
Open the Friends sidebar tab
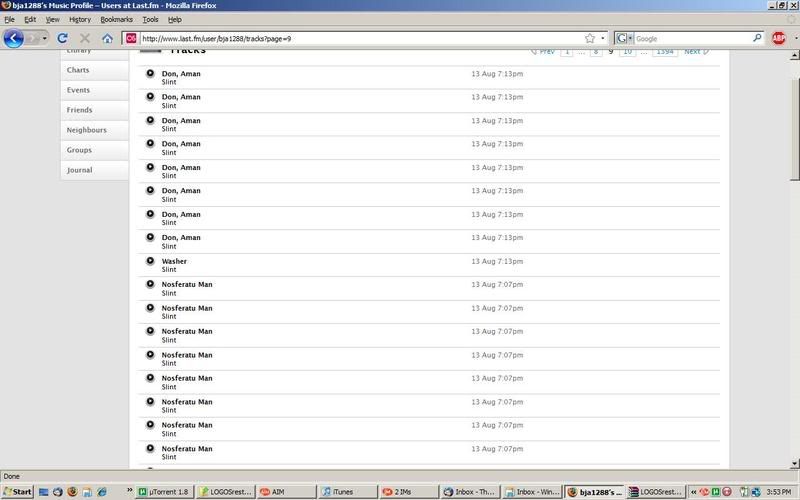tap(79, 110)
